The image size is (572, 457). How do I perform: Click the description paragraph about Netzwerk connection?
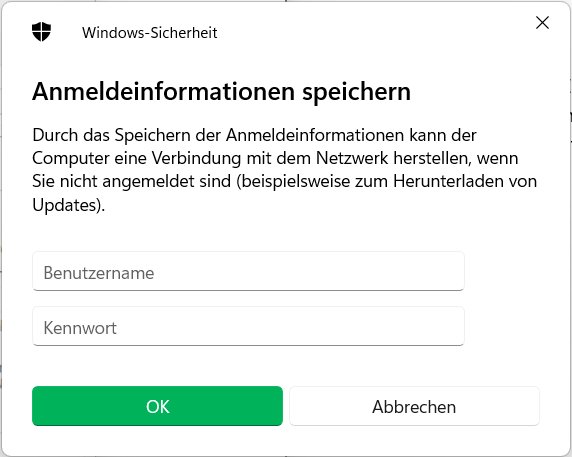285,170
